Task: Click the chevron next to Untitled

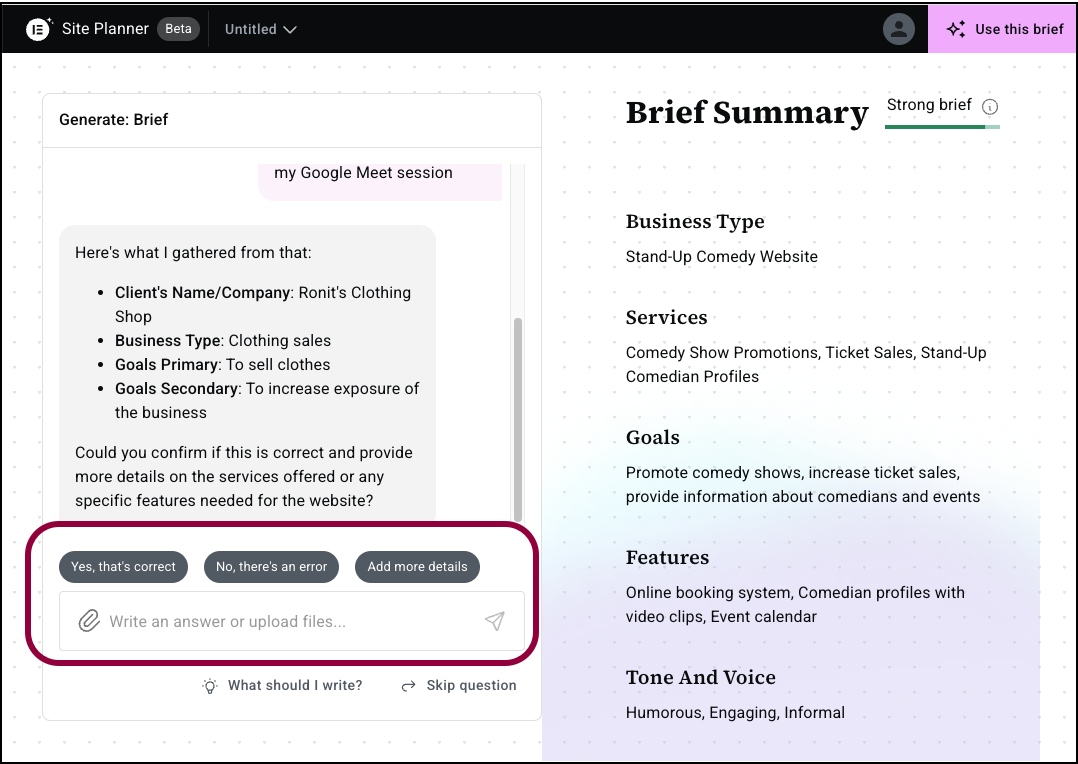Action: (x=290, y=30)
